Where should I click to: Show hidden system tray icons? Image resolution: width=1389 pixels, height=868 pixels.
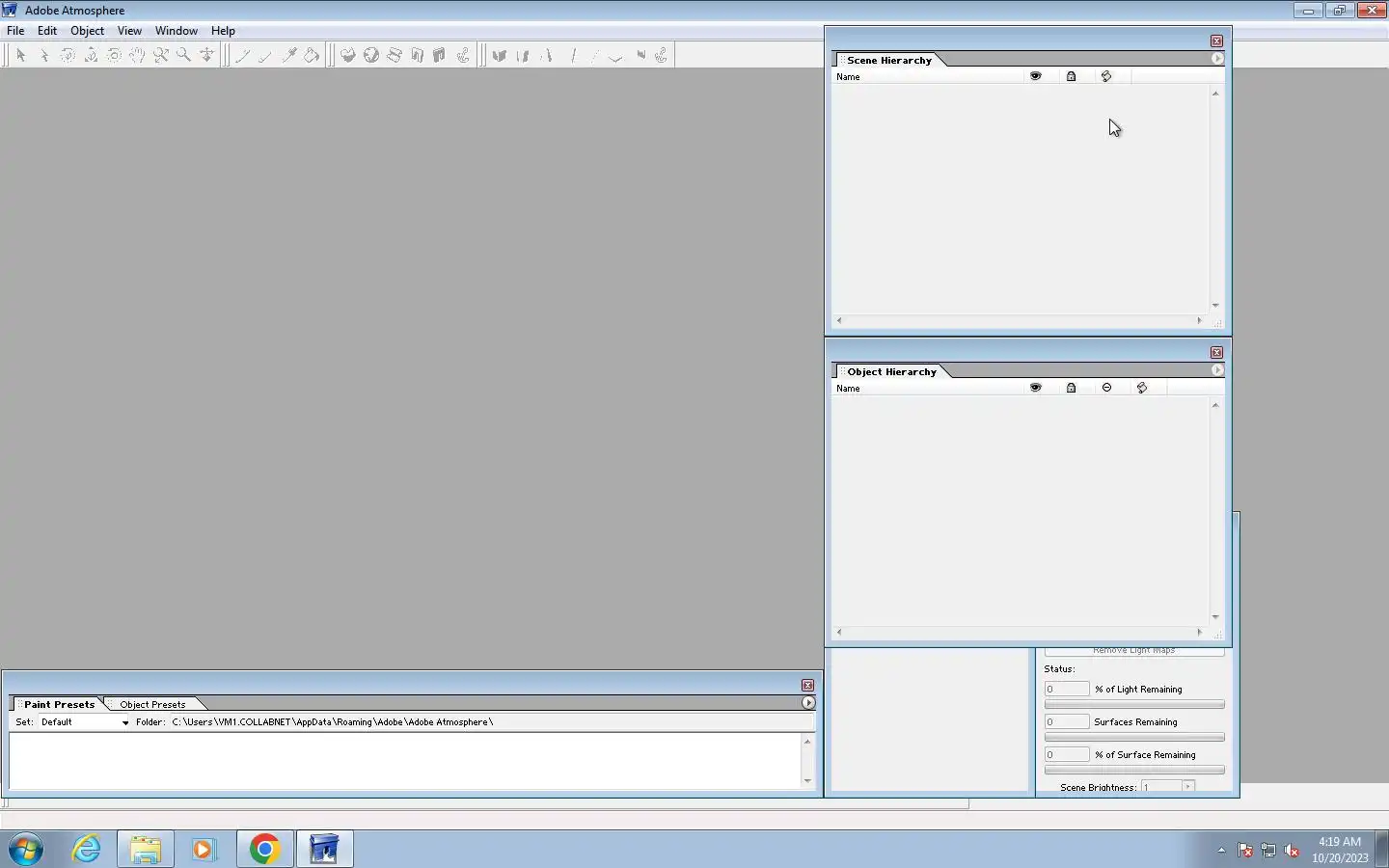tap(1221, 851)
